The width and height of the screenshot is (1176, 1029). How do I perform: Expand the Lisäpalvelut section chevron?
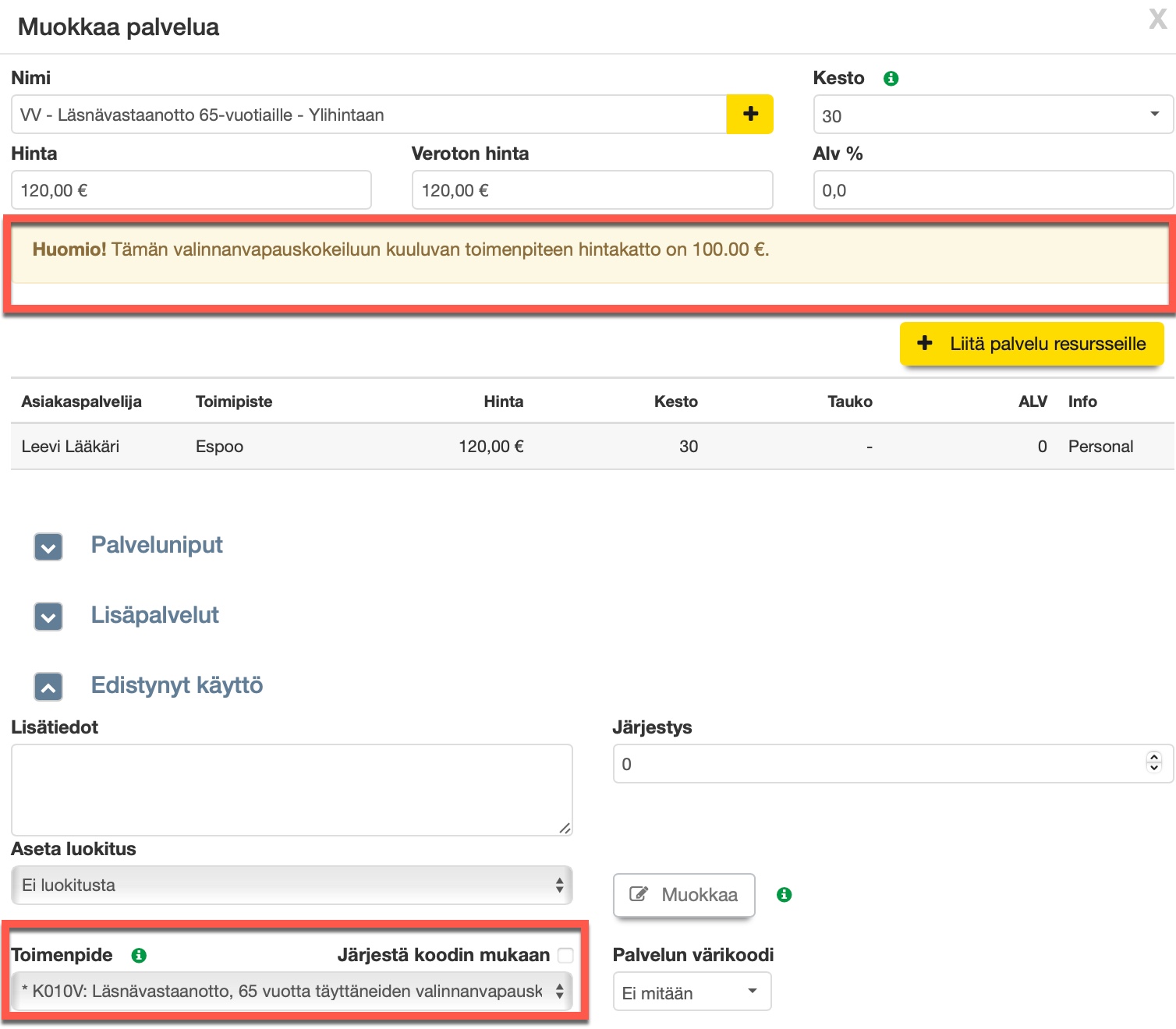coord(48,617)
